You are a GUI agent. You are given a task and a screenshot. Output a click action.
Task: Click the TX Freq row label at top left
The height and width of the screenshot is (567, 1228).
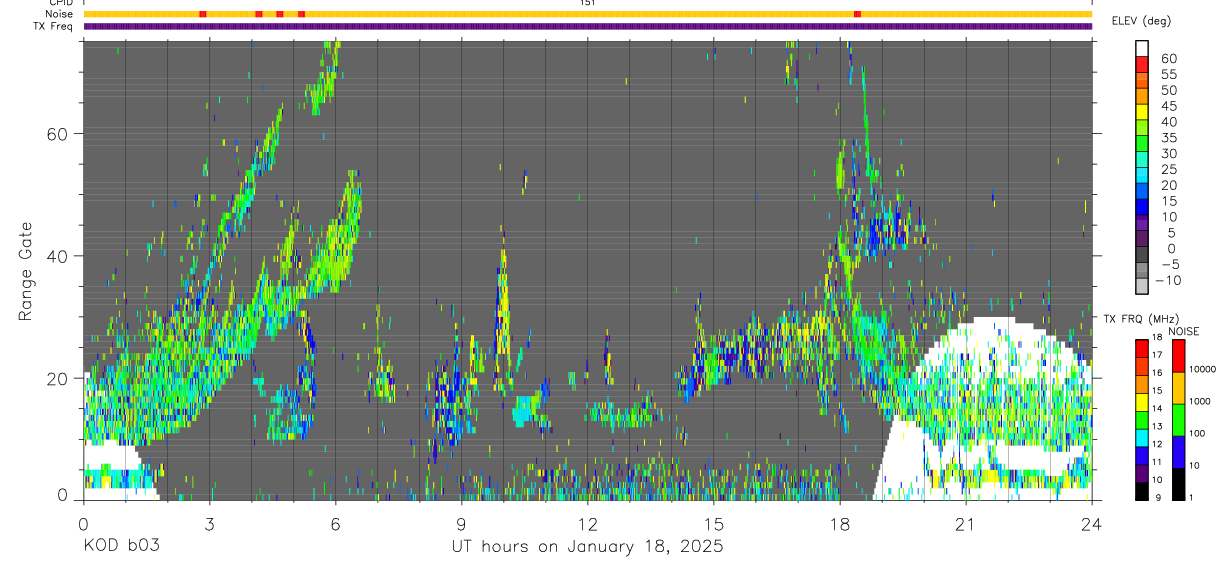[x=54, y=26]
